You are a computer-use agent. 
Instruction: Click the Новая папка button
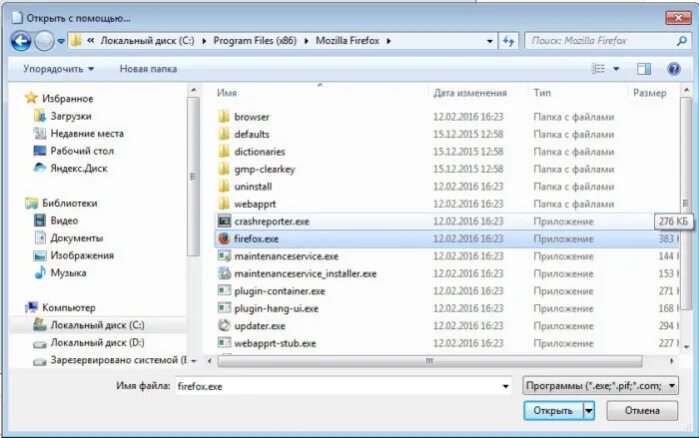[148, 69]
